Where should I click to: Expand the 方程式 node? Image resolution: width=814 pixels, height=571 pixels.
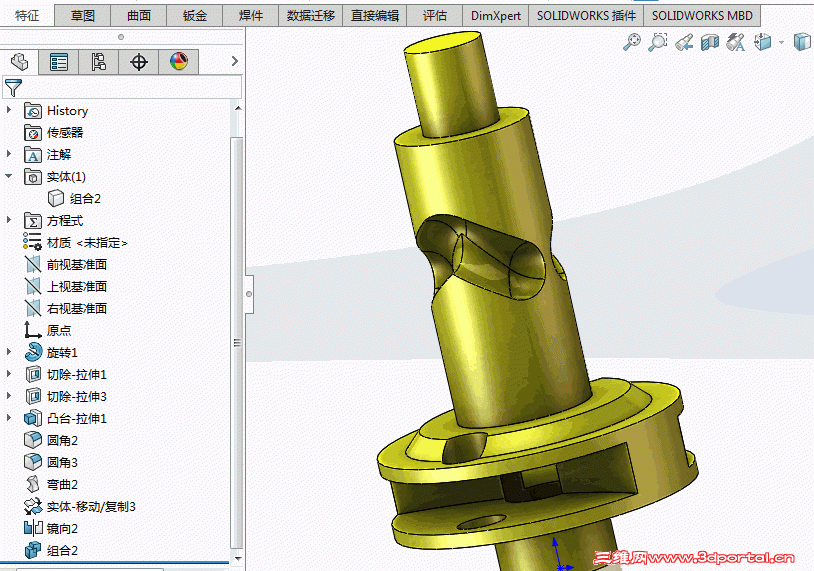(x=9, y=220)
